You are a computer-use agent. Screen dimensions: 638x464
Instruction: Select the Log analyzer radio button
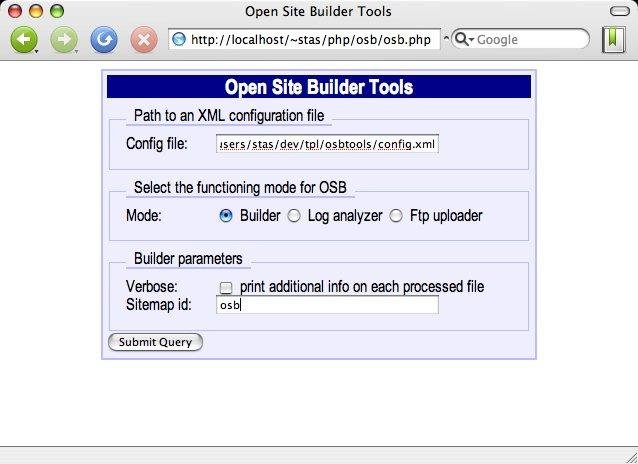pos(294,216)
